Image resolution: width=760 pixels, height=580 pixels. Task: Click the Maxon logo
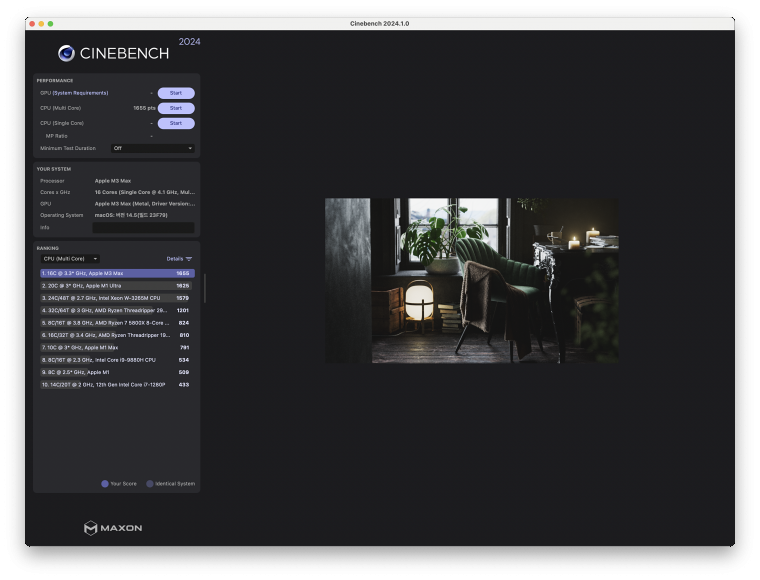[x=113, y=528]
